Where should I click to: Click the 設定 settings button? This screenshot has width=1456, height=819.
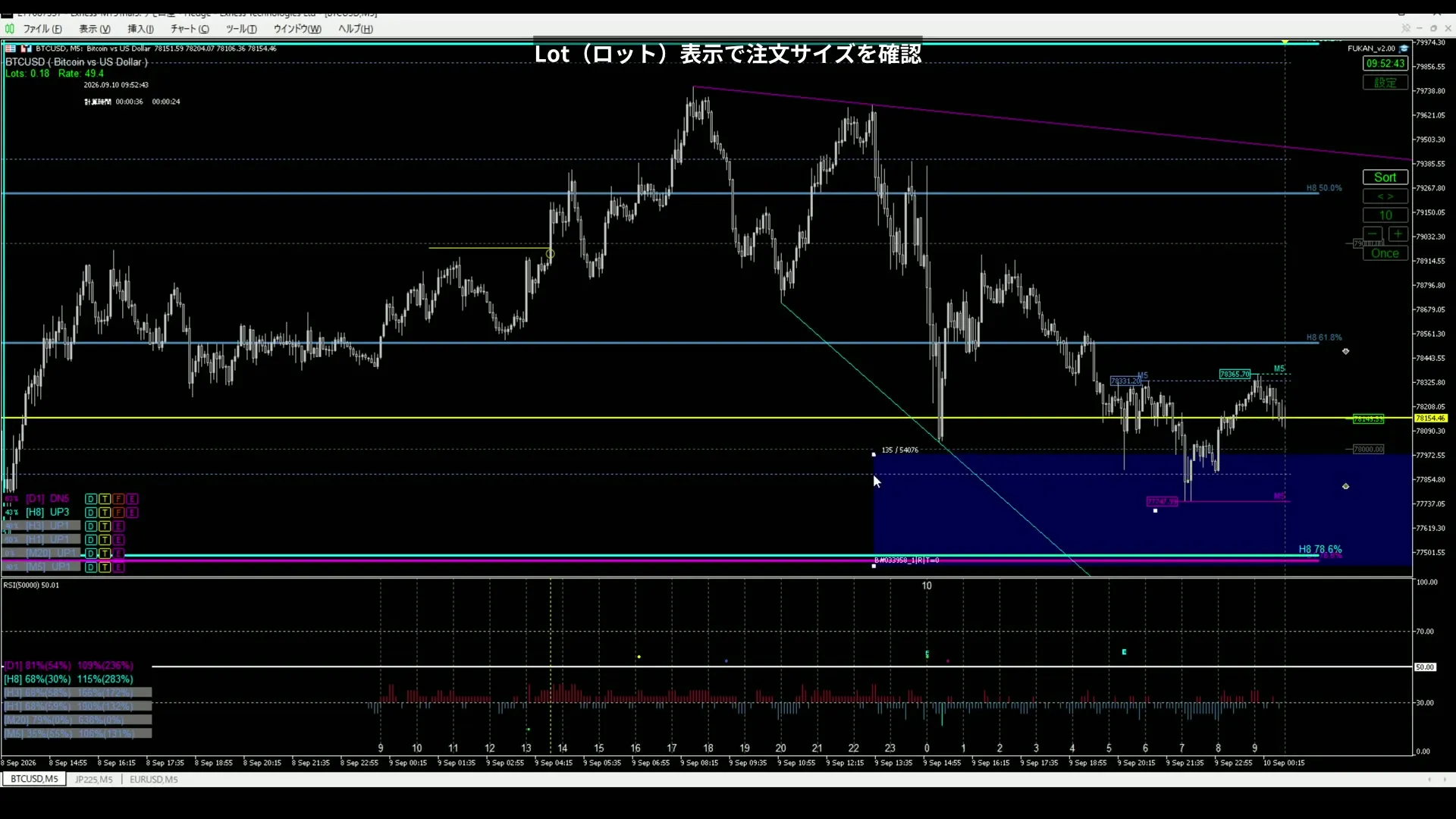1385,83
